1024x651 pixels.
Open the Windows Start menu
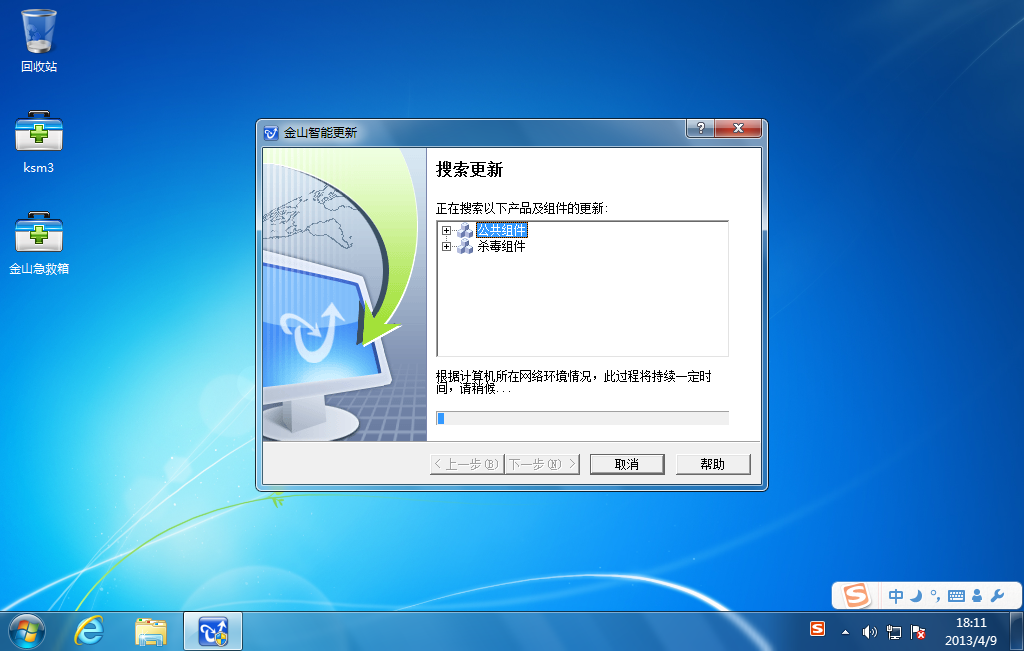(27, 632)
